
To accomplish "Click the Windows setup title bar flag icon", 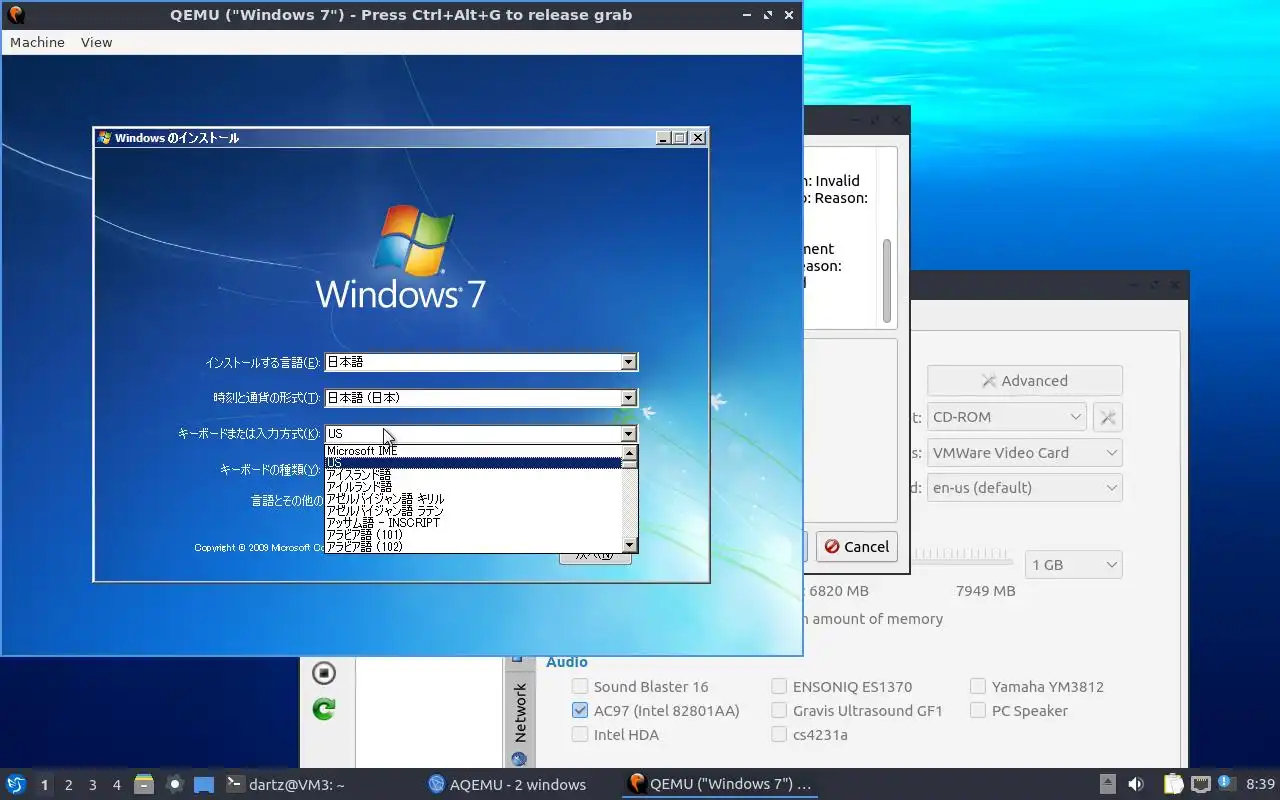I will pos(104,138).
